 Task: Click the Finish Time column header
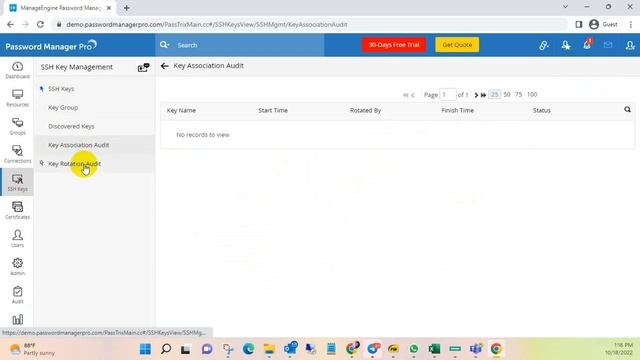click(x=458, y=110)
